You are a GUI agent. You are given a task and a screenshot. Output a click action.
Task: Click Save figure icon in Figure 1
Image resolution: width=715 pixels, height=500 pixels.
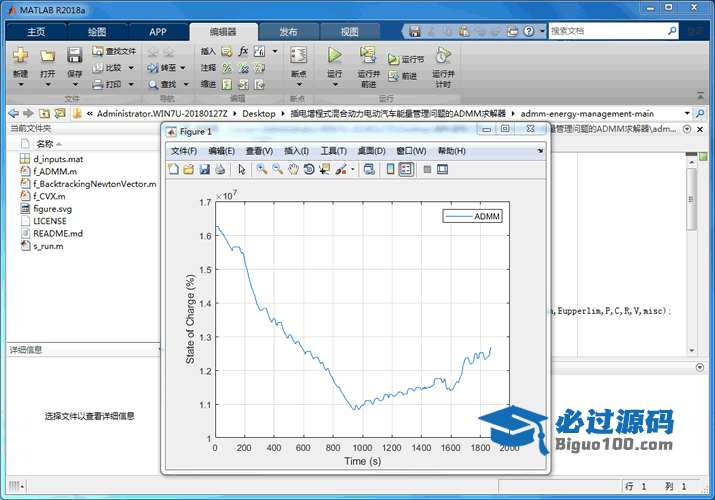[204, 169]
